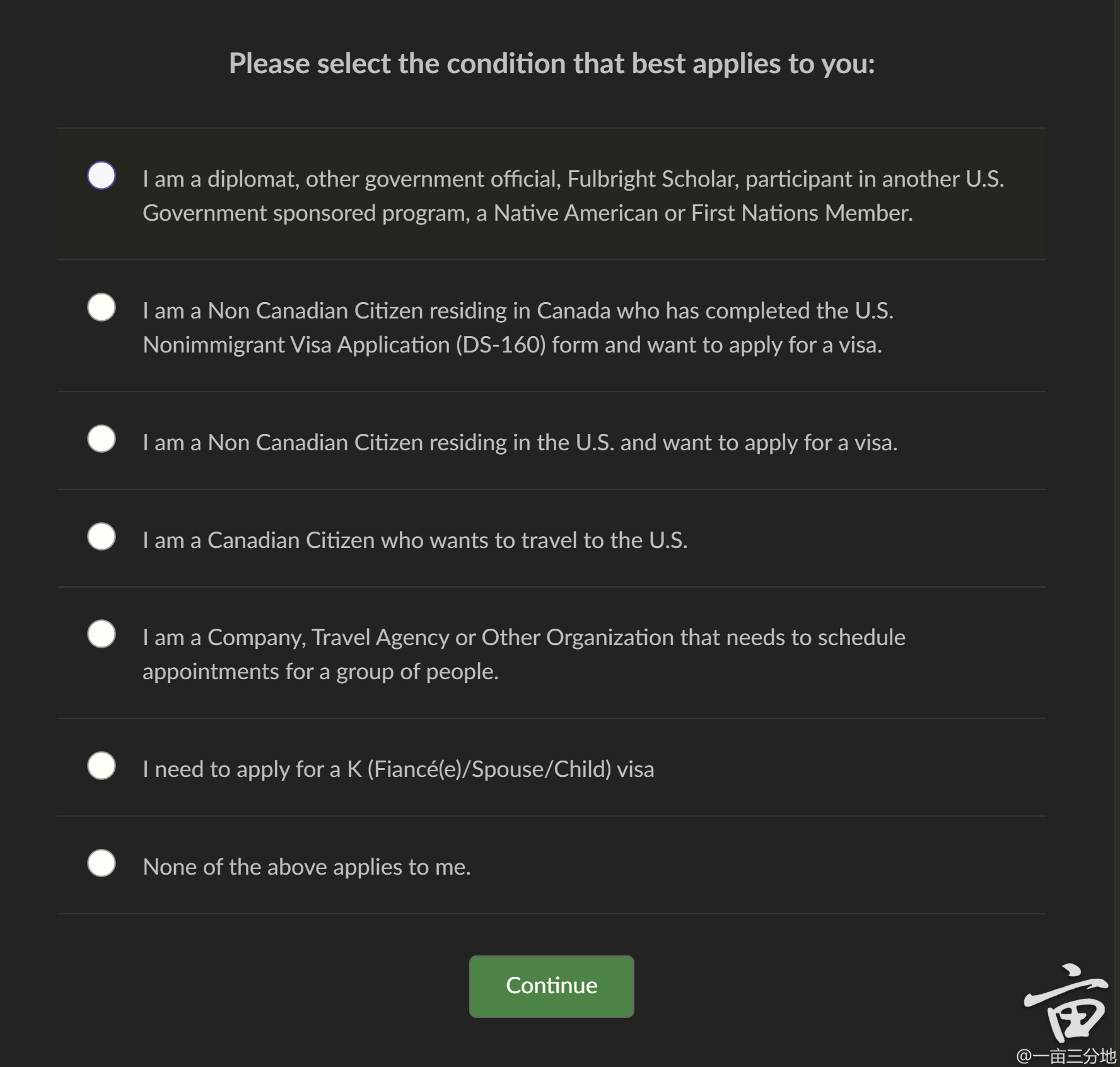Click the vertical scrollbar at the window edge
This screenshot has height=1067, width=1120.
tap(1117, 533)
